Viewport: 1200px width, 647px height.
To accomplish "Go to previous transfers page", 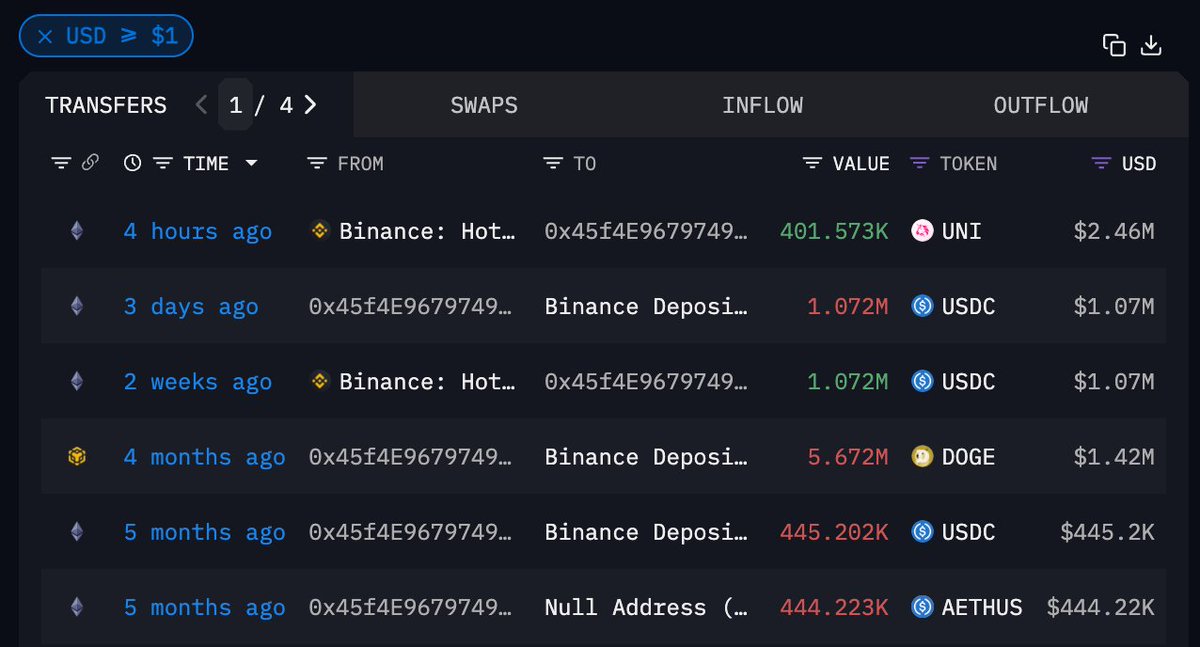I will coord(201,105).
